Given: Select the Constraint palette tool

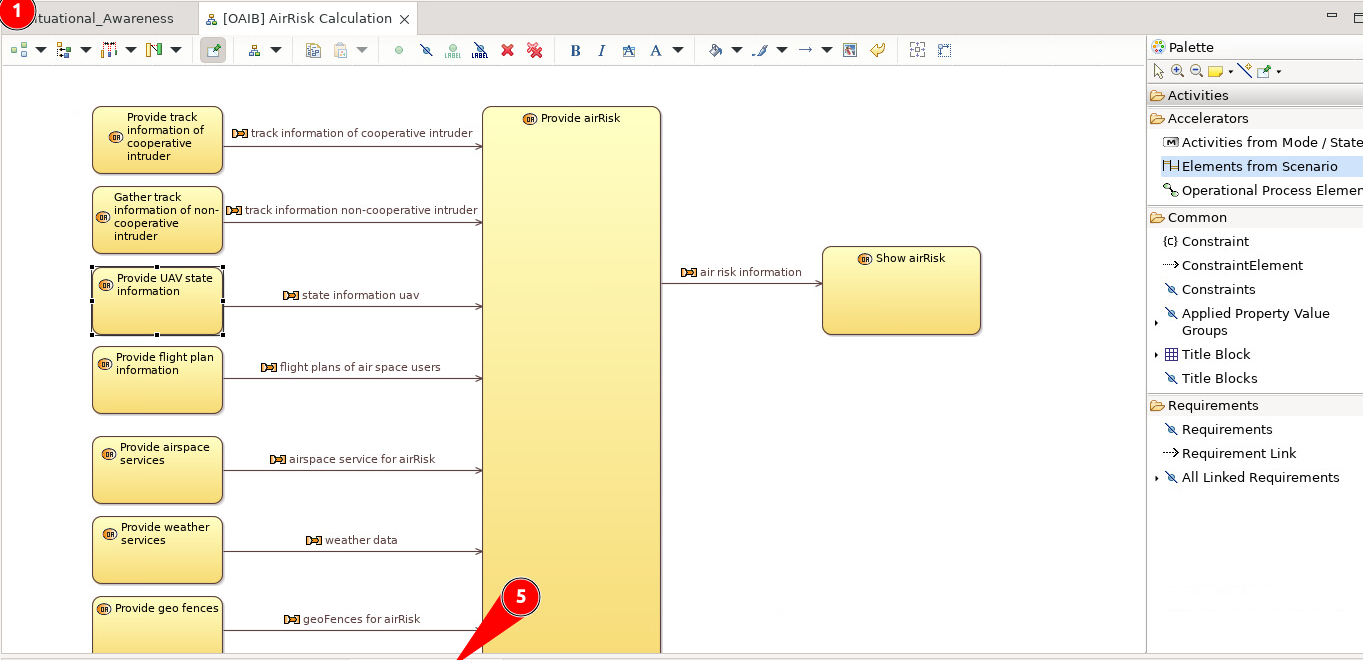Looking at the screenshot, I should click(1206, 241).
